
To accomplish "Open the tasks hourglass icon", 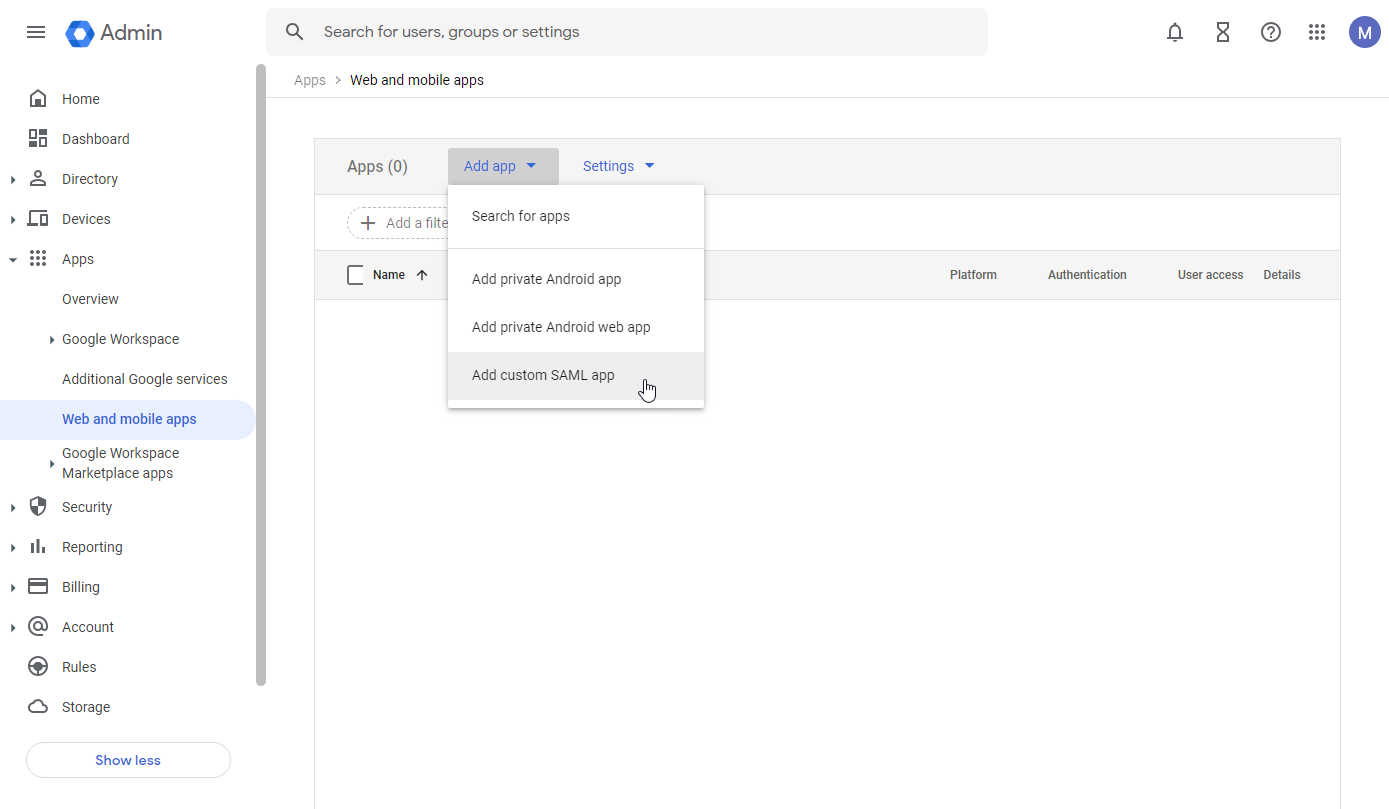I will [x=1223, y=32].
